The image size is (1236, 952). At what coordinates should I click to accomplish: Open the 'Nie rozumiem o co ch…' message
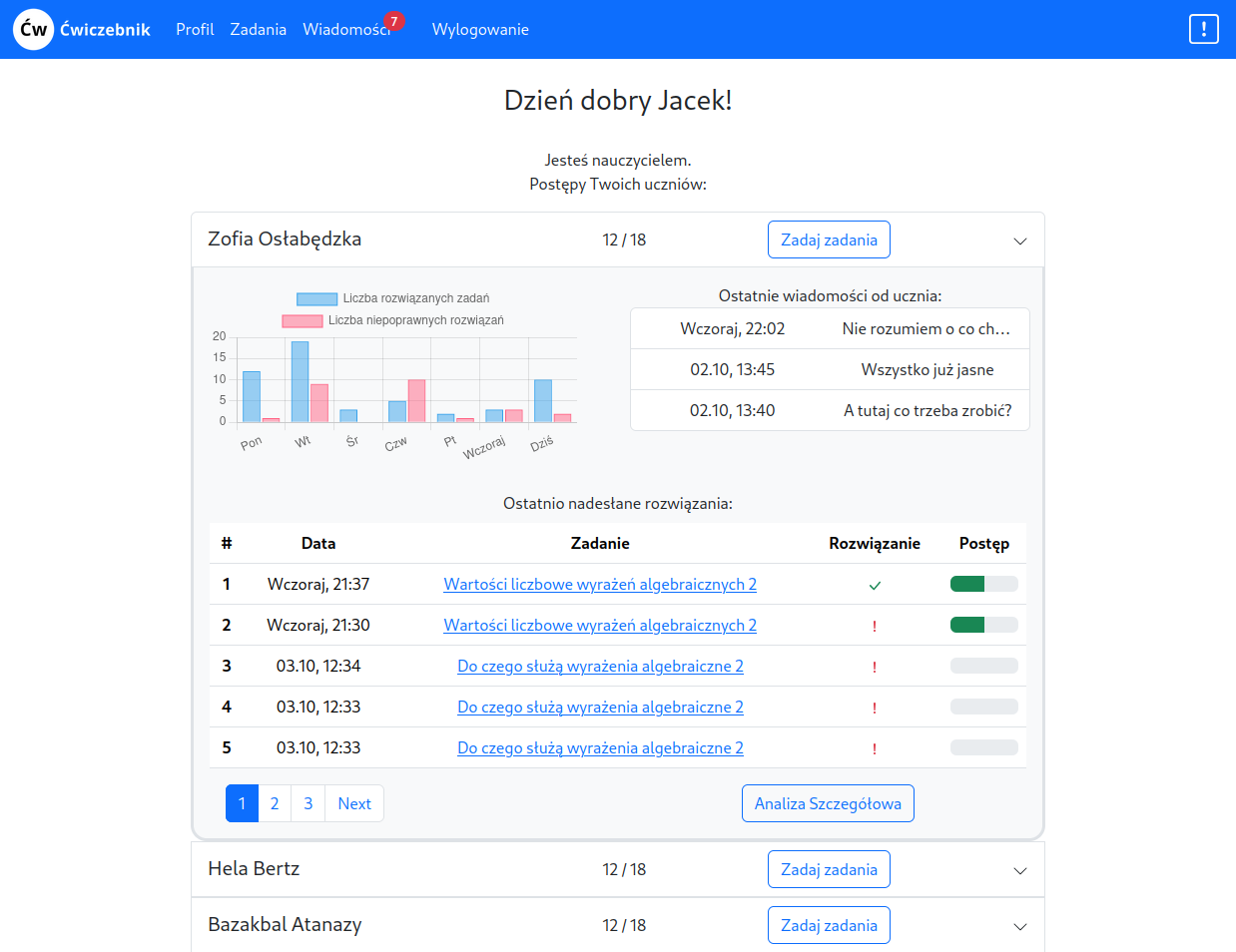point(926,328)
